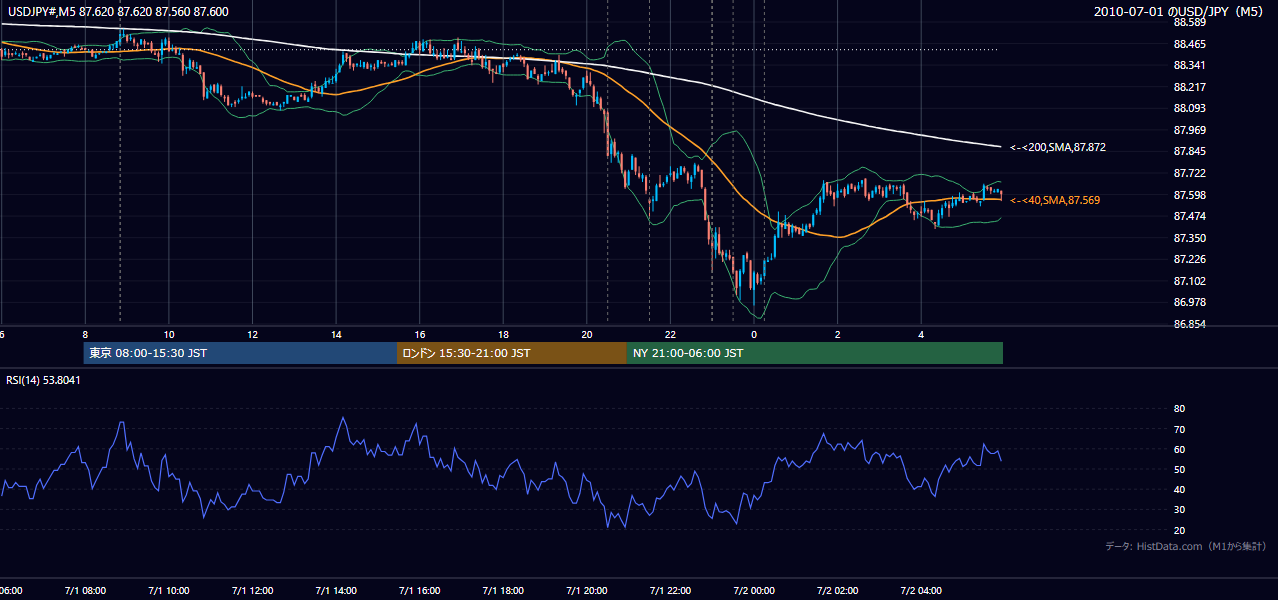The width and height of the screenshot is (1278, 600).
Task: Click the 7/2 02:00 bottom time label
Action: tap(838, 590)
